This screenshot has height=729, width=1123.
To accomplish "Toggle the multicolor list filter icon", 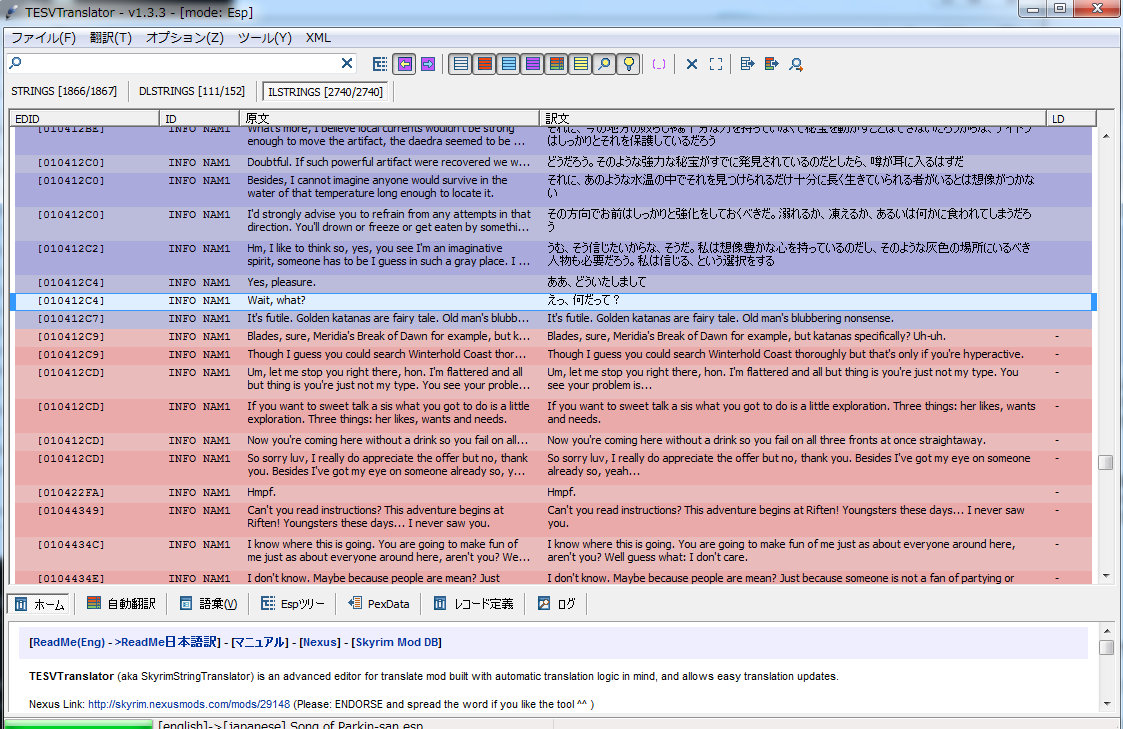I will tap(556, 64).
